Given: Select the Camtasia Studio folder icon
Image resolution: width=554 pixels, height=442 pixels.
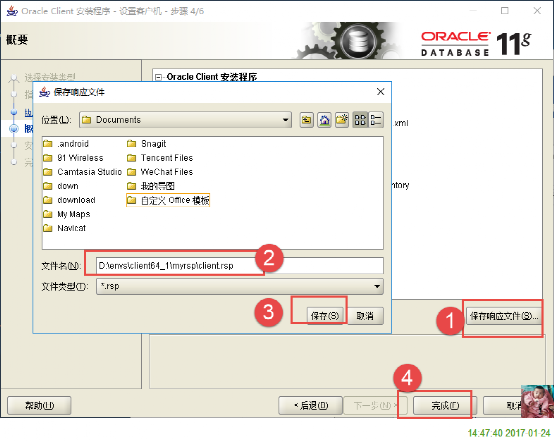Looking at the screenshot, I should (48, 172).
